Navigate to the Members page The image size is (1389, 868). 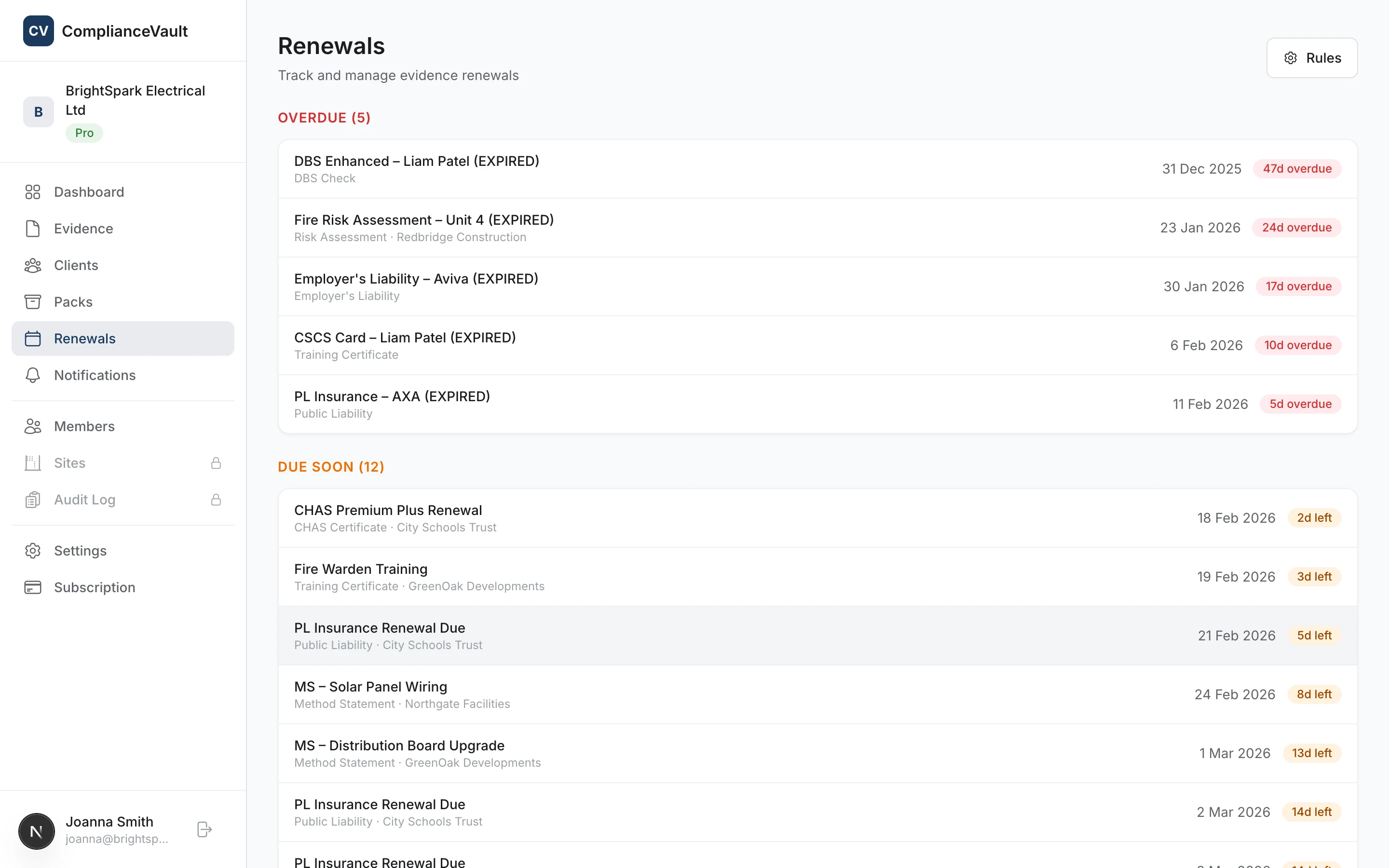84,426
